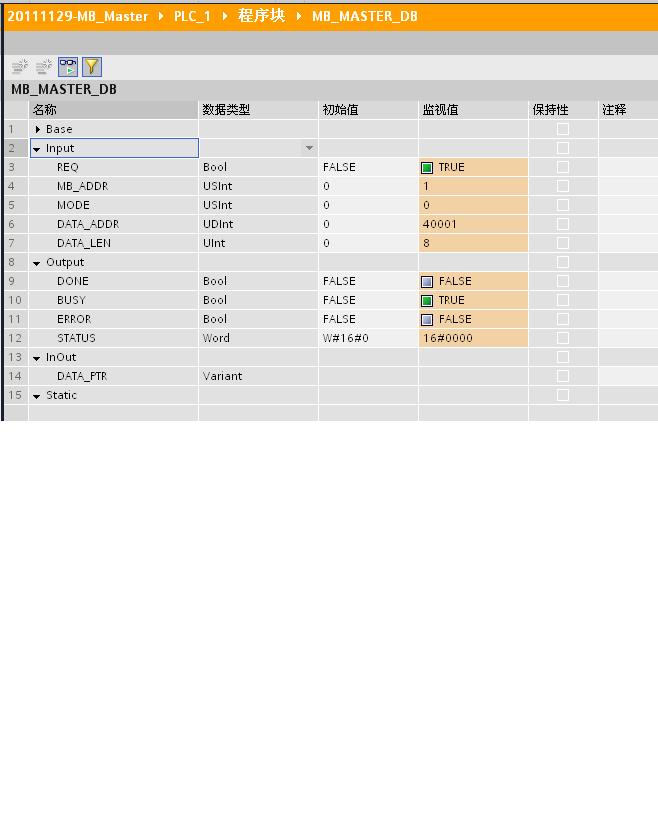Select row number 12 header

[16, 338]
